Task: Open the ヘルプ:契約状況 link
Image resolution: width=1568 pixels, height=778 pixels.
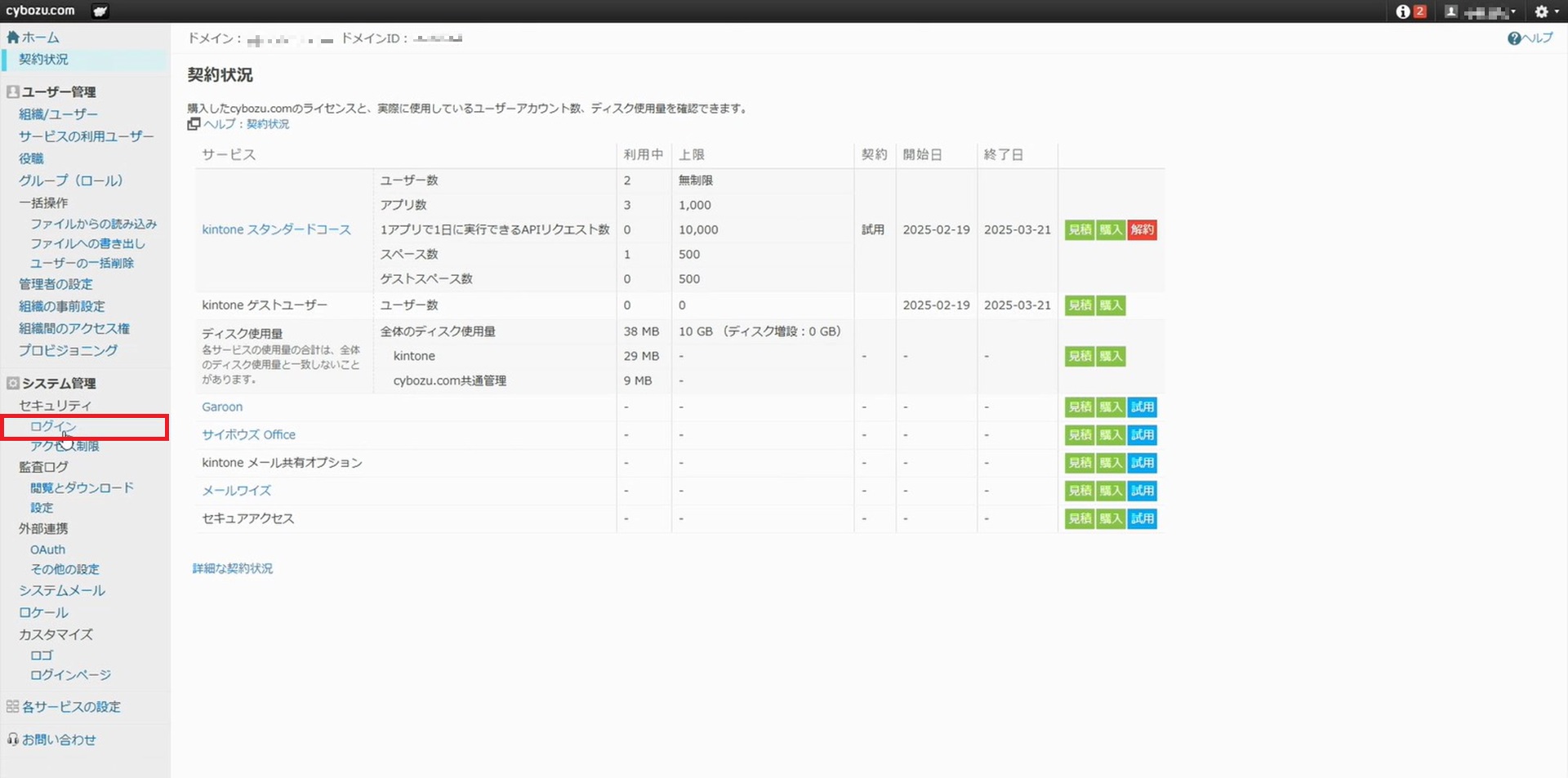Action: (x=247, y=124)
